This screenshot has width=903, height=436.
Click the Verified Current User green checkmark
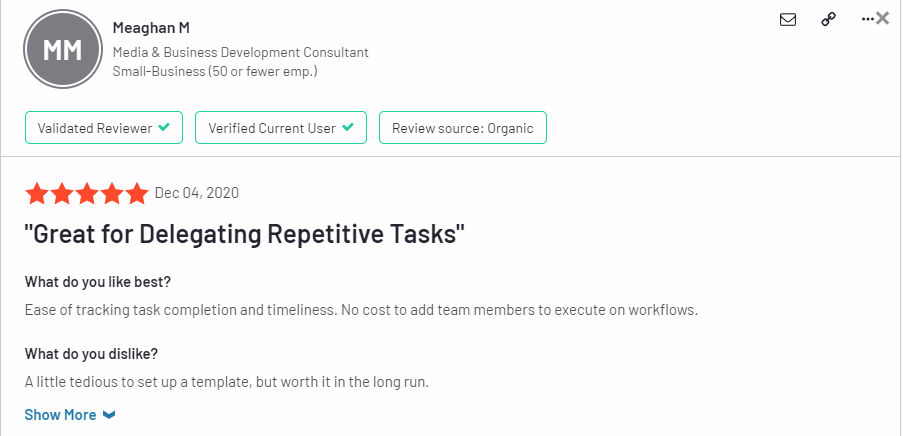tap(347, 127)
